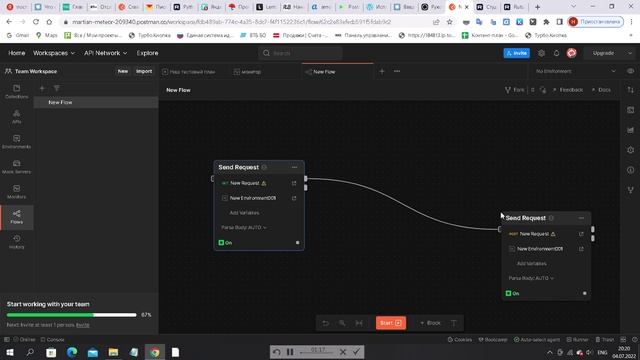Click info icon beside left Send Request title
640x360 pixels.
click(x=264, y=167)
